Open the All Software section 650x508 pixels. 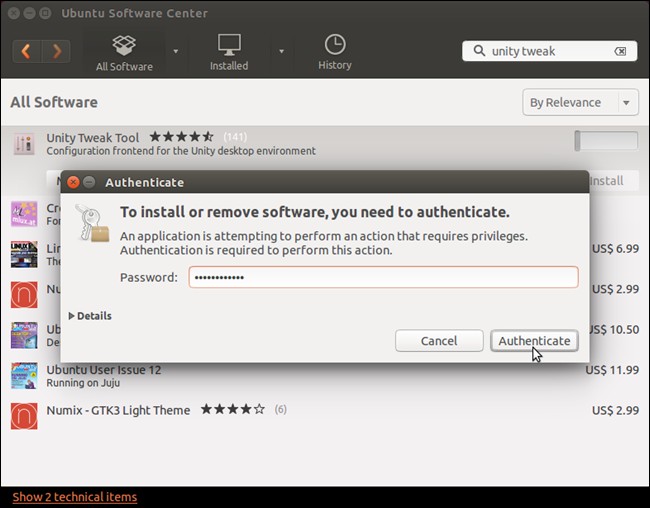tap(124, 53)
